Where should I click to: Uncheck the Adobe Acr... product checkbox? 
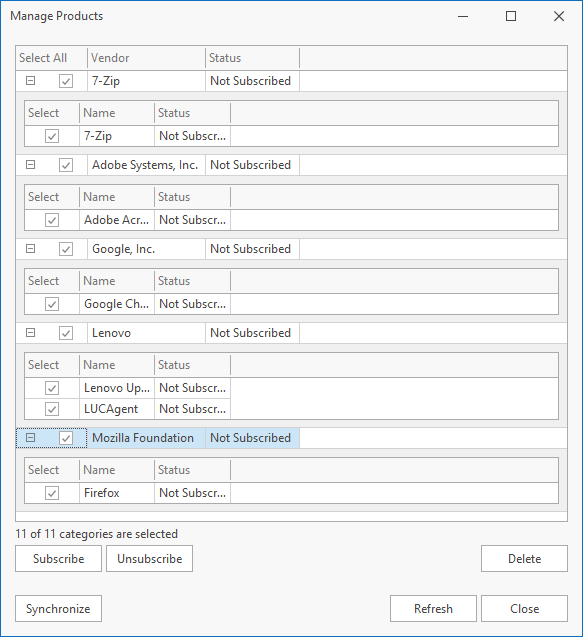tap(52, 220)
